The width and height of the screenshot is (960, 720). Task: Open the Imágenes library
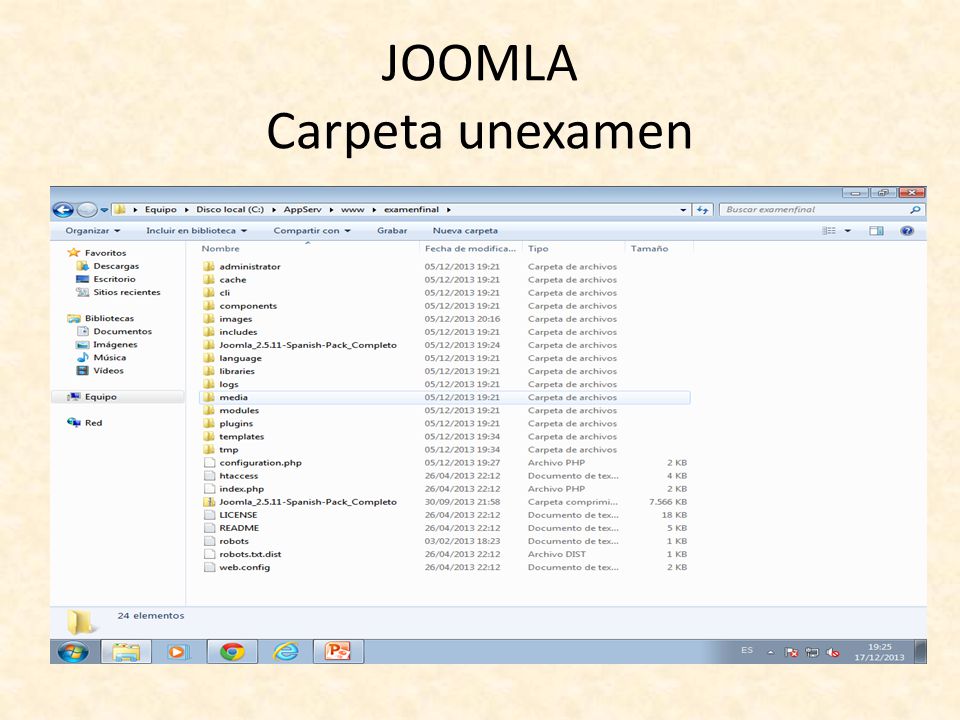point(115,345)
